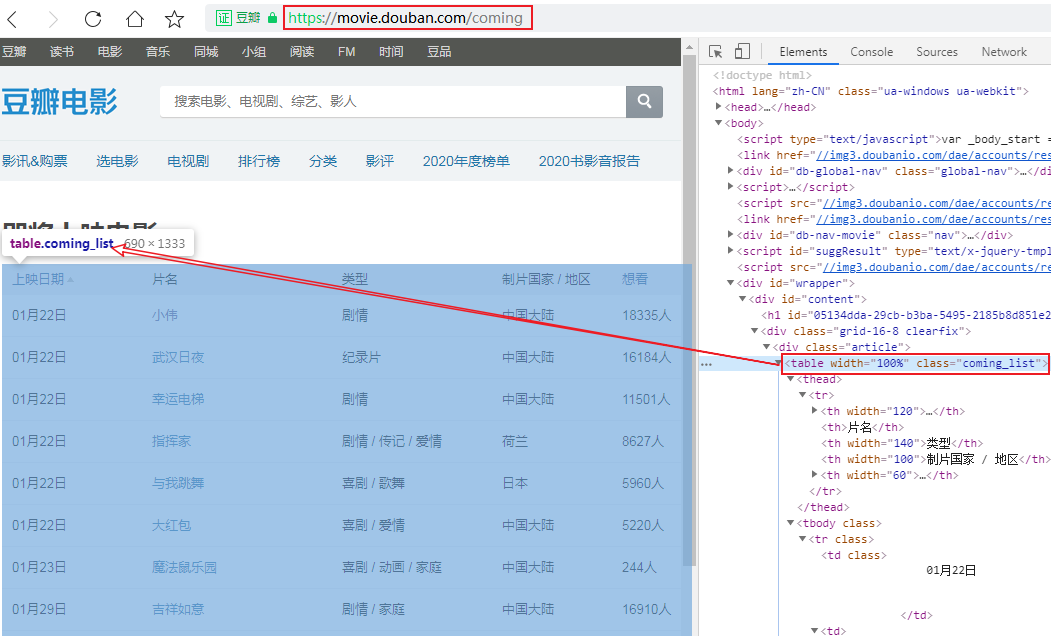Expand the div db-global-nav node

pos(731,171)
